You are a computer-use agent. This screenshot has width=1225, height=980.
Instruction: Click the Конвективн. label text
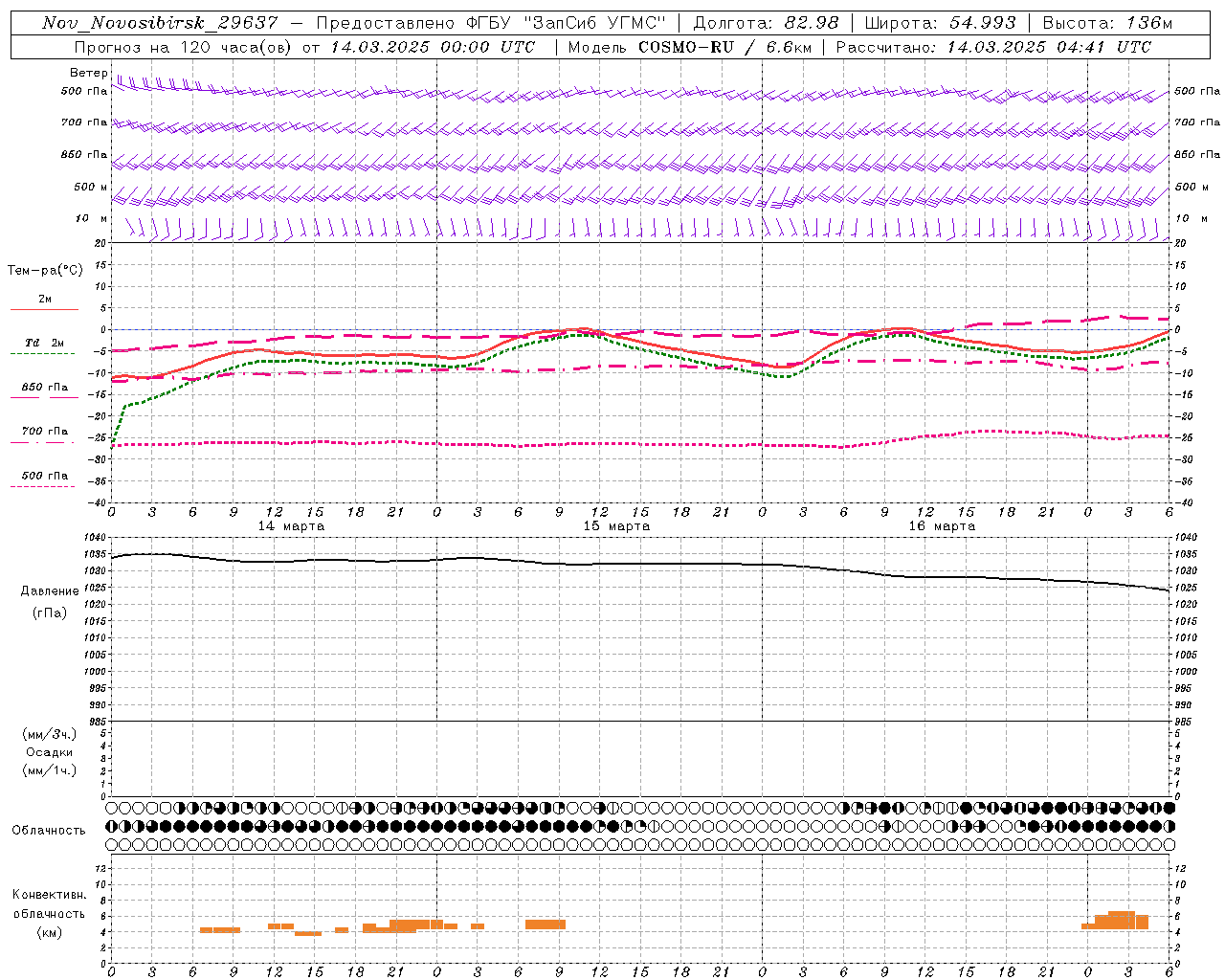click(50, 895)
